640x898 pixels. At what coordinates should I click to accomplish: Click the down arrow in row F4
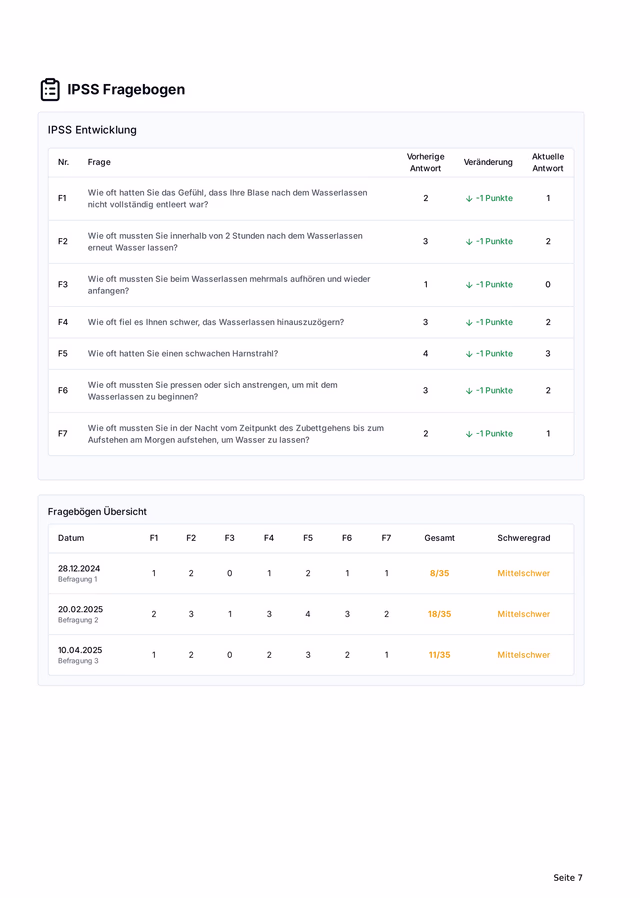click(x=469, y=322)
